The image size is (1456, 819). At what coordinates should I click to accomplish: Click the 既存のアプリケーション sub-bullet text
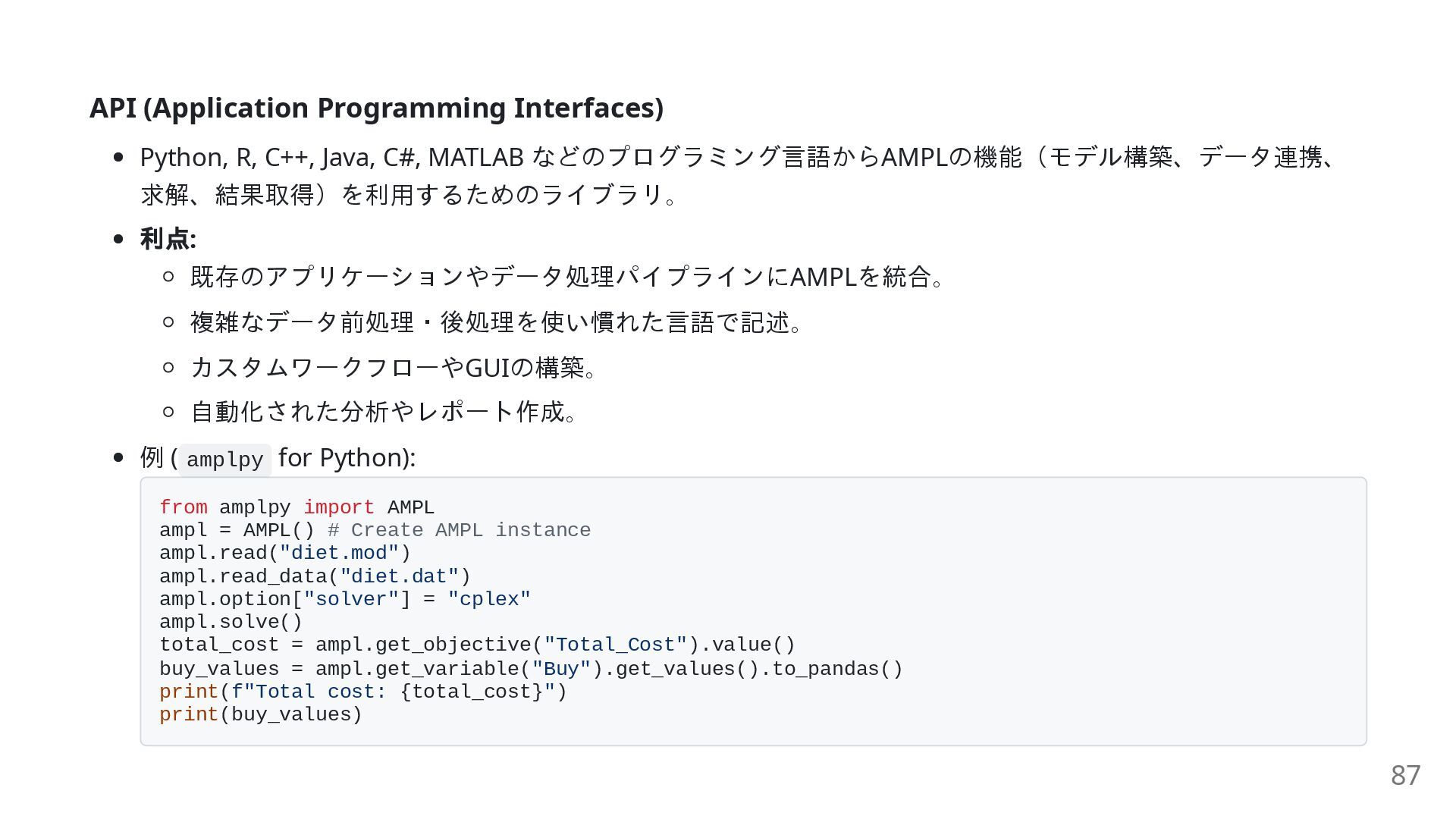click(566, 276)
